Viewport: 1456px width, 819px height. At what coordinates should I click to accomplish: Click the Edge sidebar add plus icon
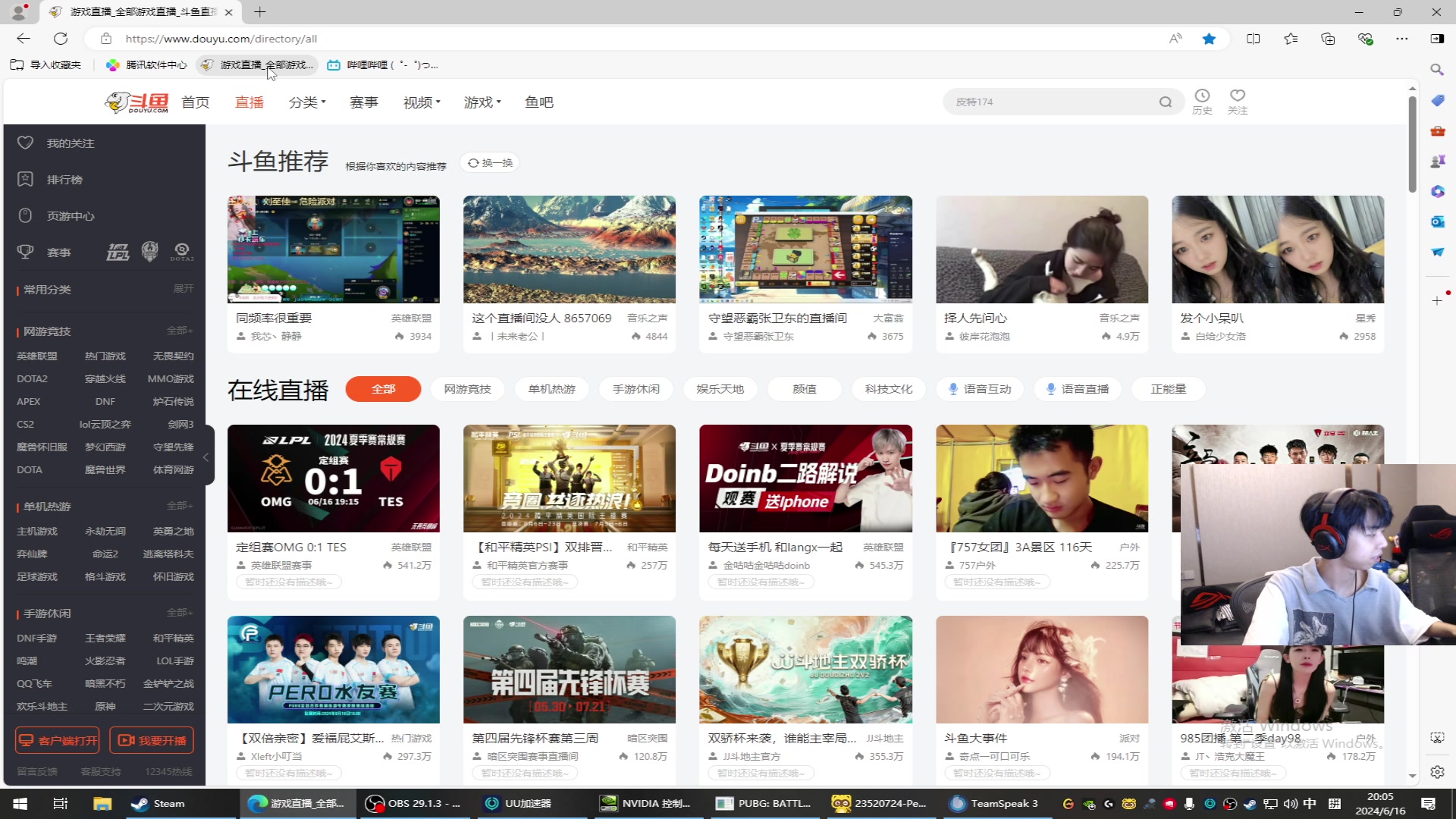[x=1437, y=301]
